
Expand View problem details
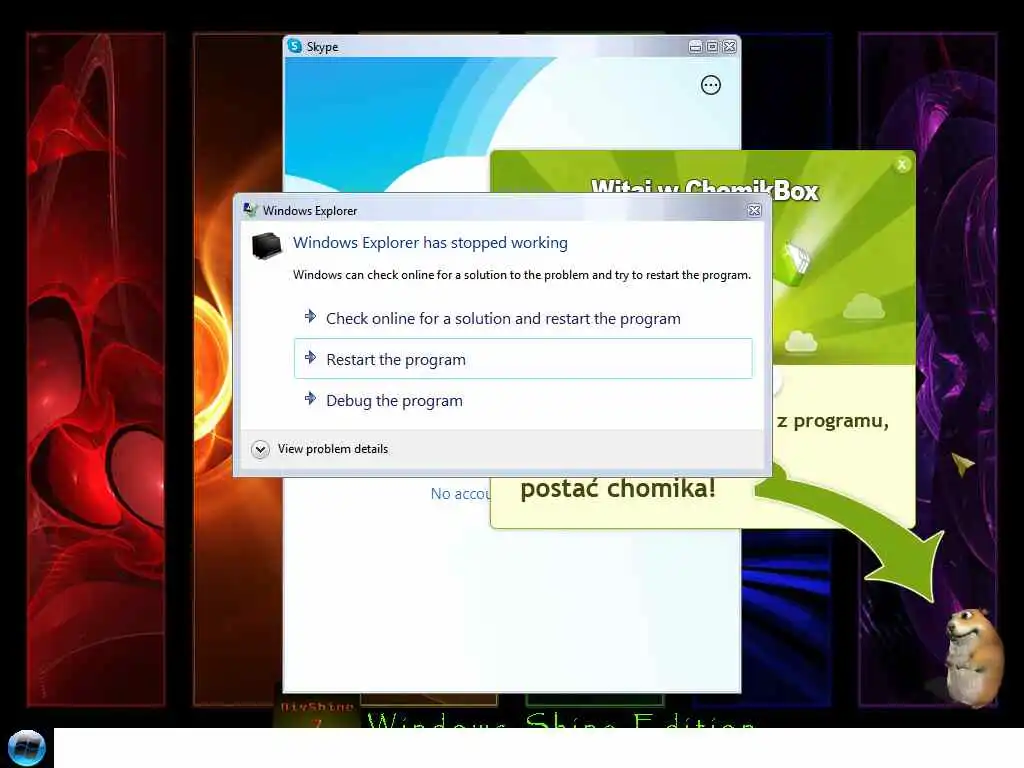point(260,449)
